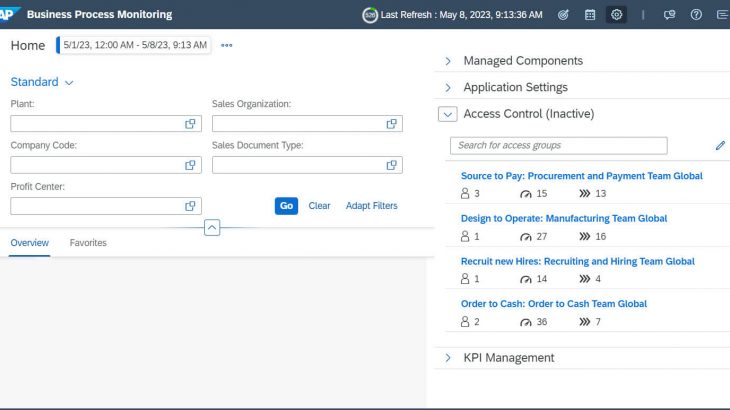Open value help for Profit Center field
Viewport: 730px width, 410px height.
pyautogui.click(x=190, y=206)
